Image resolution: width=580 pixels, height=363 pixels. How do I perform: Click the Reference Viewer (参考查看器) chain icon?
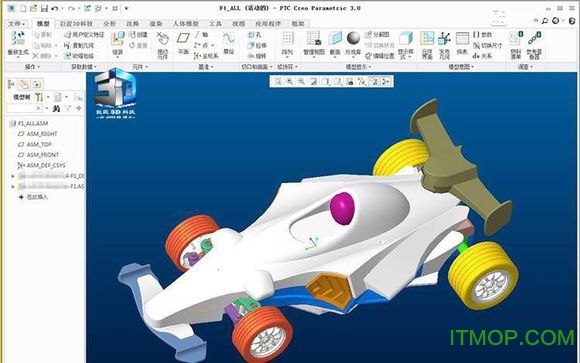tap(535, 38)
